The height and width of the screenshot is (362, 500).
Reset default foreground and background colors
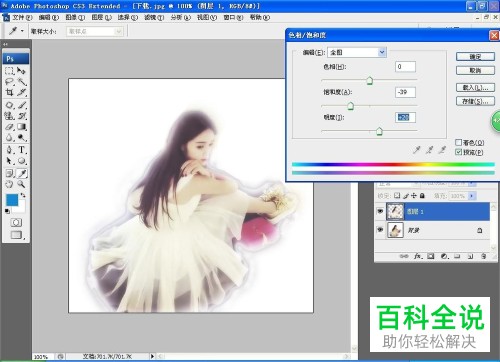point(7,211)
